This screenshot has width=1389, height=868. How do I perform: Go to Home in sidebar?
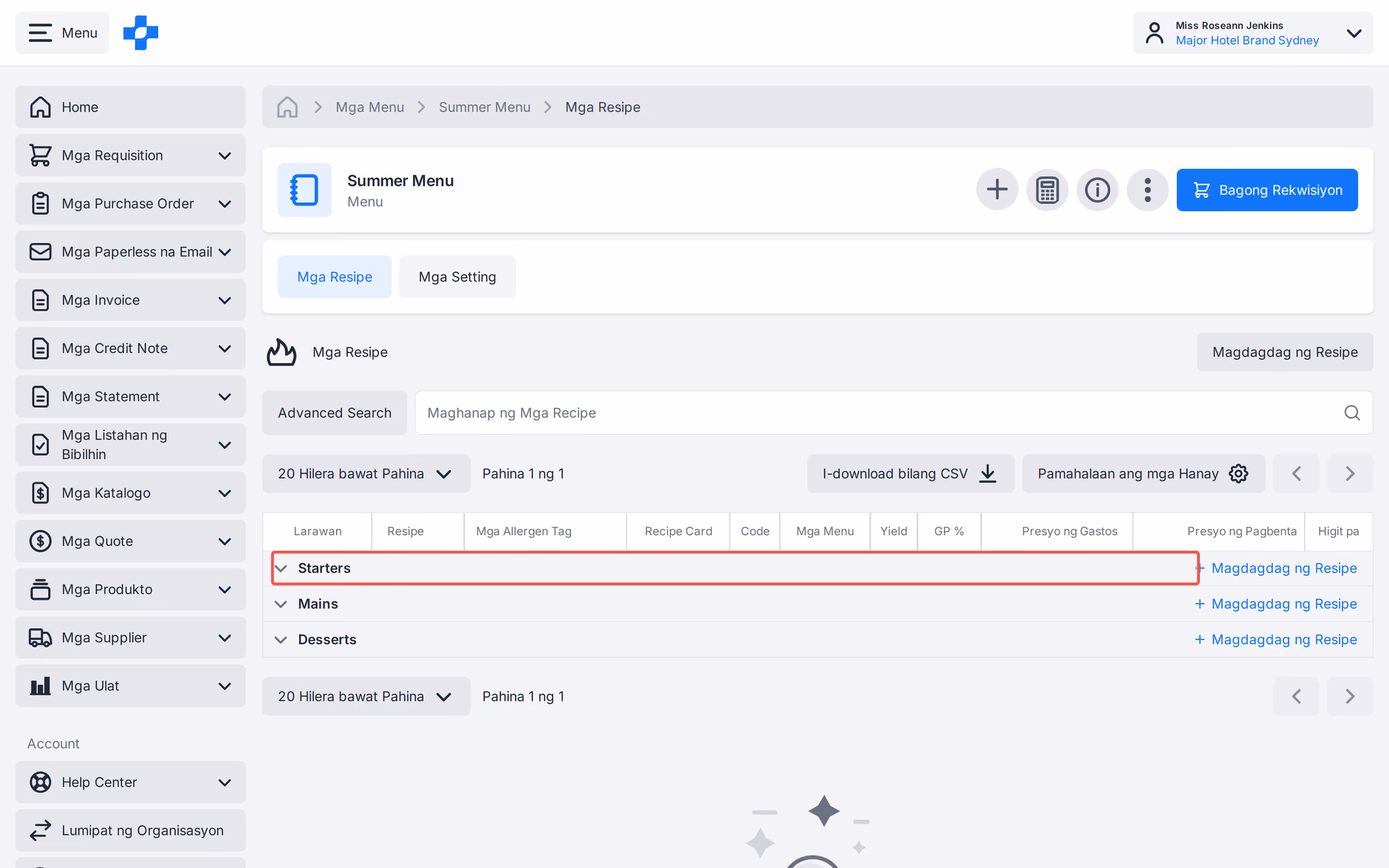click(130, 107)
